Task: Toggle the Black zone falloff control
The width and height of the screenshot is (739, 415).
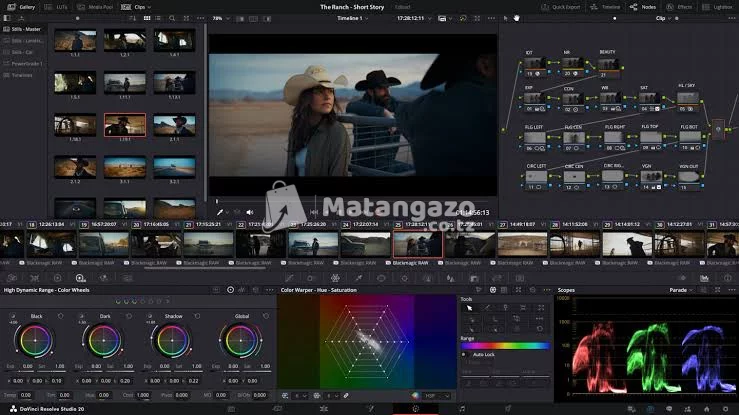Action: click(x=13, y=316)
